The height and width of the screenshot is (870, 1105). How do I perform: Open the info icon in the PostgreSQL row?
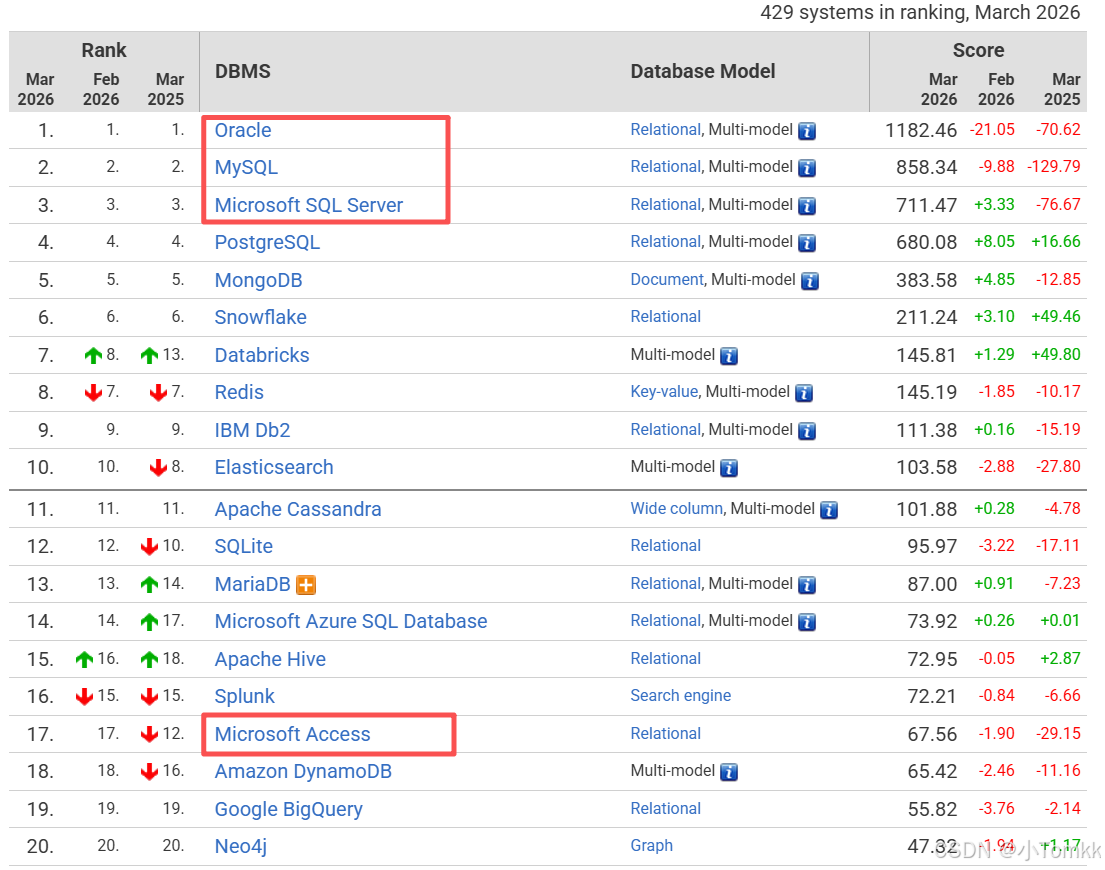[x=807, y=243]
